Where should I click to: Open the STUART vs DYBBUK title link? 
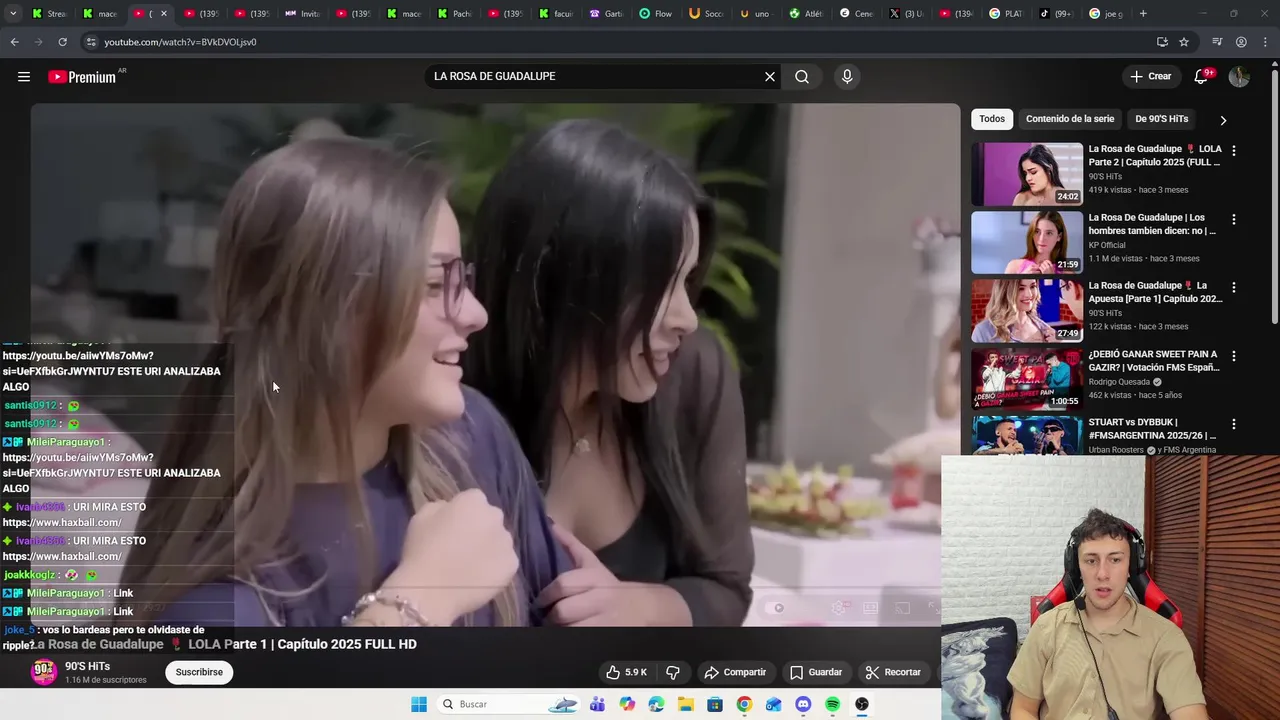(x=1152, y=429)
